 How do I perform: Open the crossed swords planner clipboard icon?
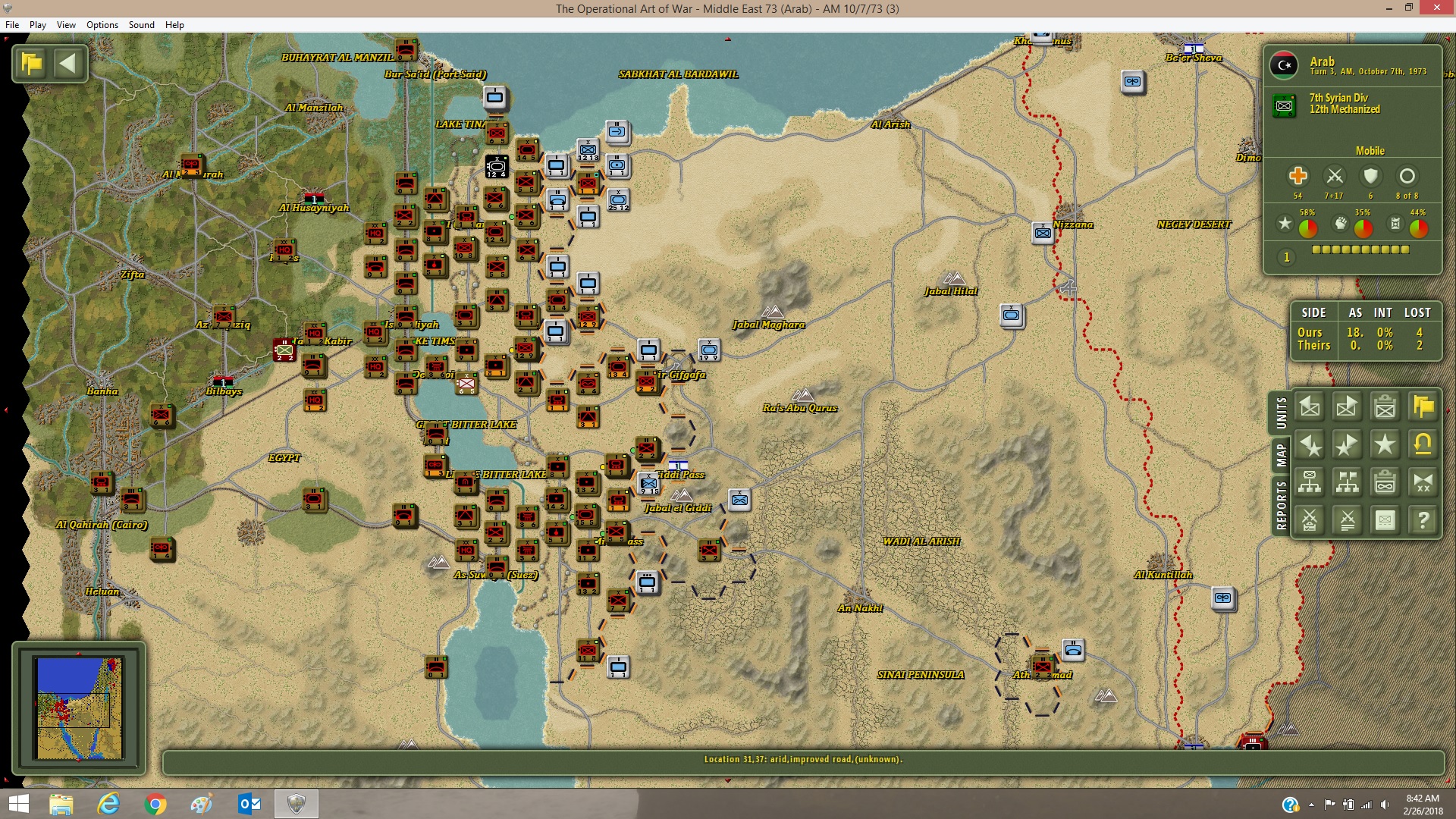(x=1310, y=520)
